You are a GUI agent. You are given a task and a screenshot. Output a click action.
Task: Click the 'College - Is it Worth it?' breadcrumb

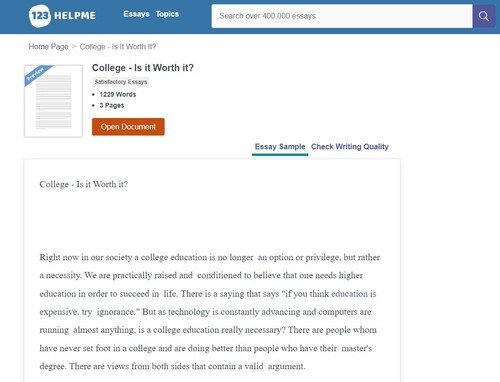point(118,47)
